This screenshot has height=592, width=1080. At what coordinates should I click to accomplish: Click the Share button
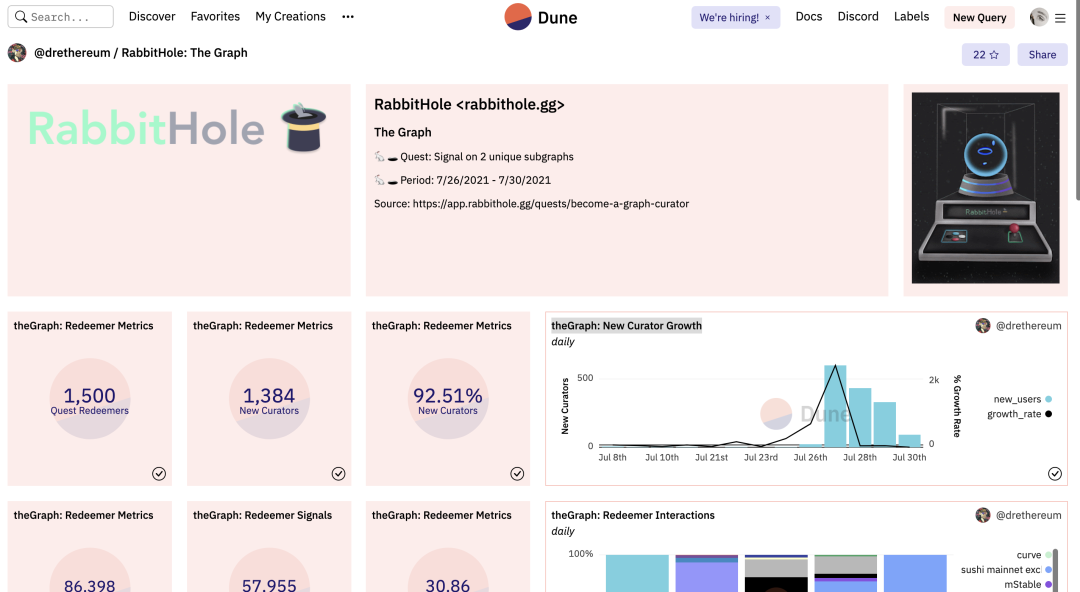[x=1042, y=54]
